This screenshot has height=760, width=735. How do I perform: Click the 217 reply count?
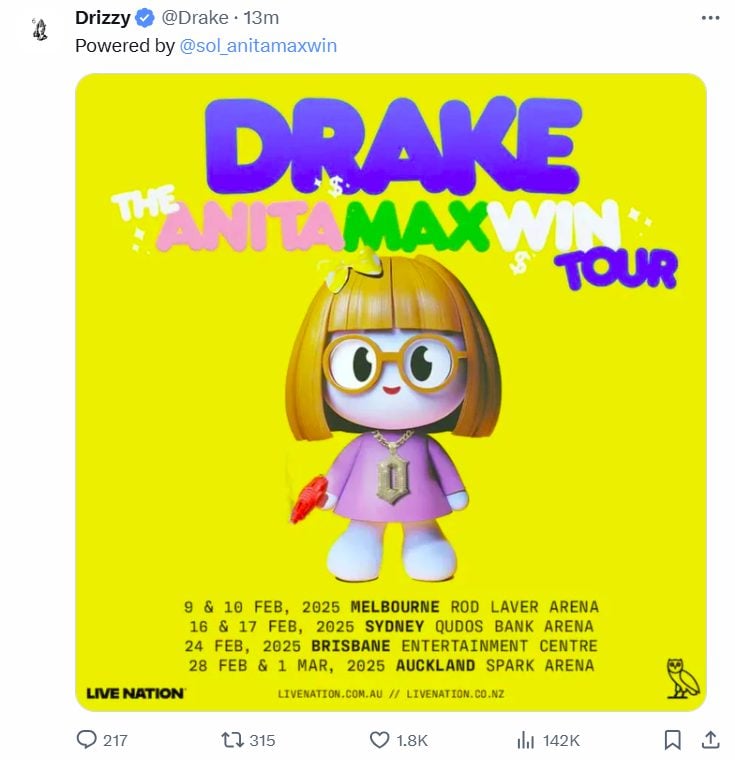coord(115,740)
